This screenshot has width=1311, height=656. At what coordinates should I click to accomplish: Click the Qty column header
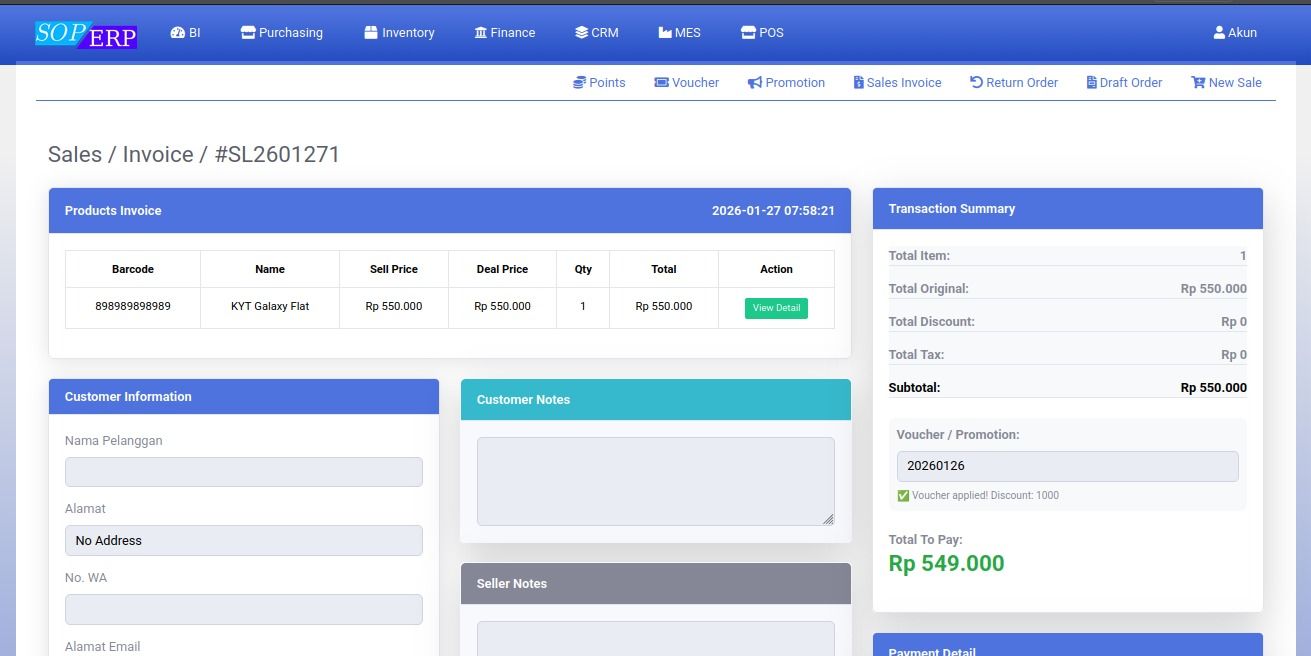point(583,269)
